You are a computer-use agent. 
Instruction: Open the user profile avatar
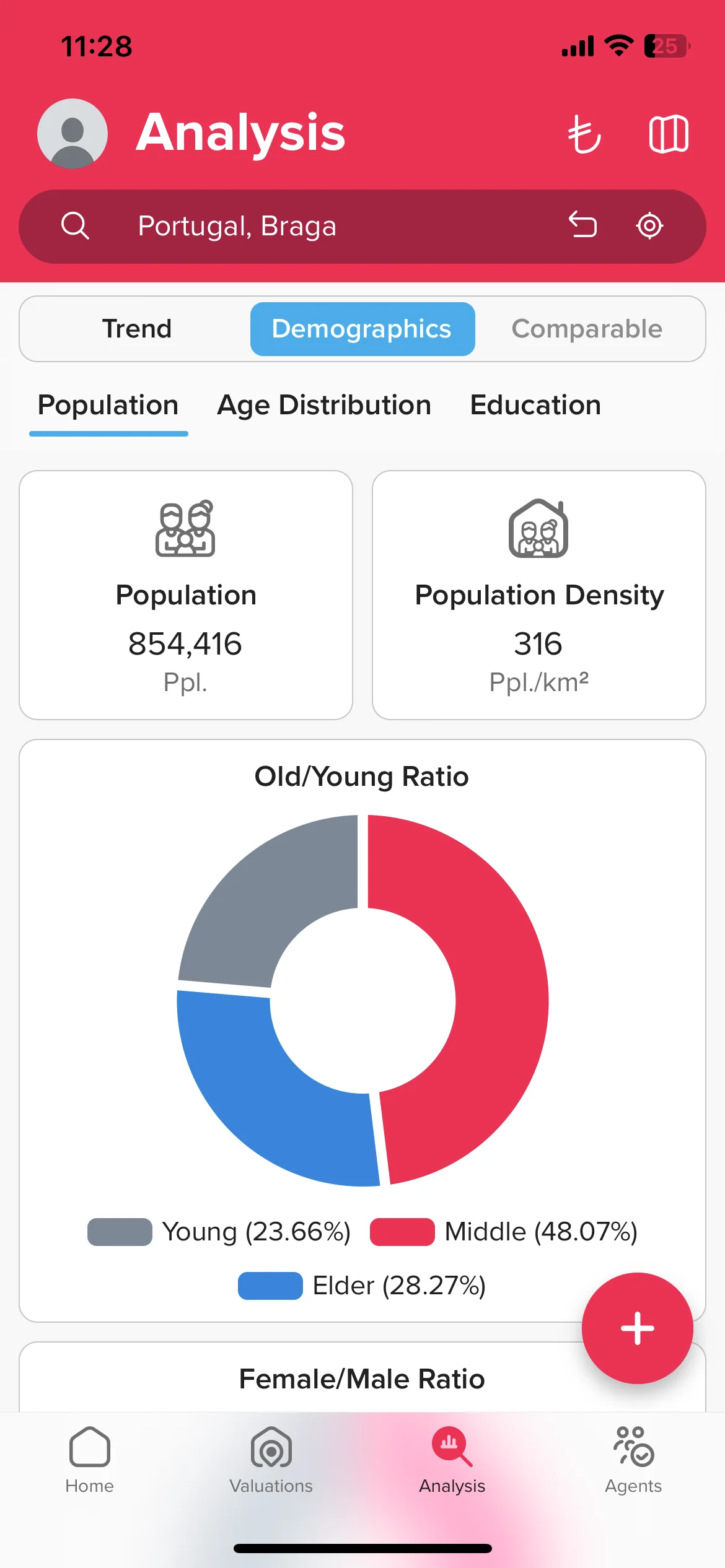[x=72, y=134]
